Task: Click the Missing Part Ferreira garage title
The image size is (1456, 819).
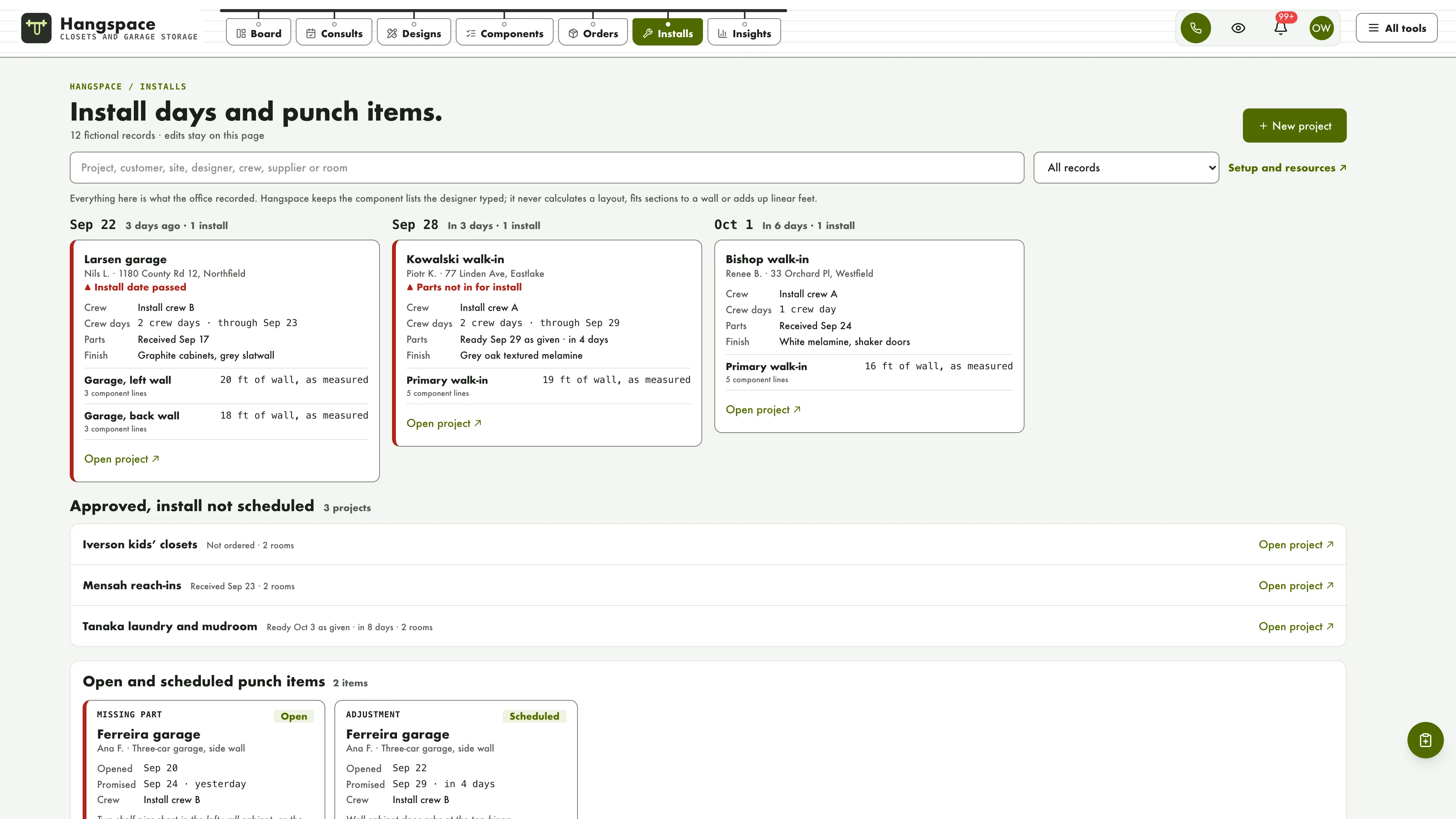Action: (149, 734)
